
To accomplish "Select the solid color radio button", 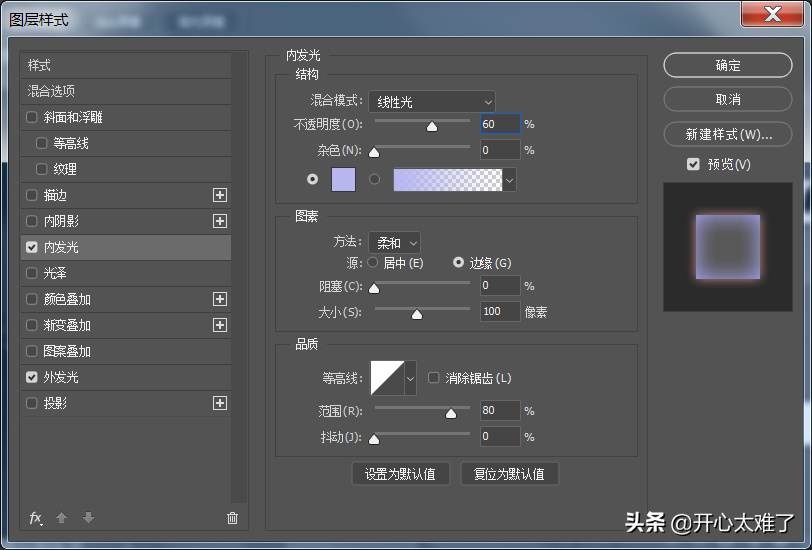I will [x=312, y=179].
